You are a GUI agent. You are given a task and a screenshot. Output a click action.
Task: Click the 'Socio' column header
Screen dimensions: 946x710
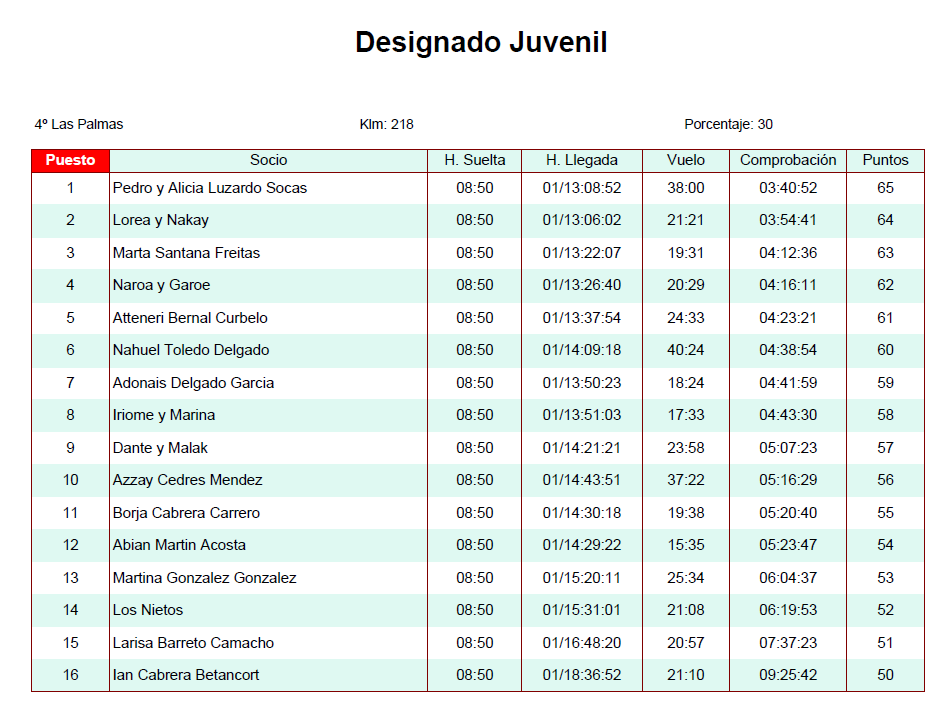click(268, 160)
